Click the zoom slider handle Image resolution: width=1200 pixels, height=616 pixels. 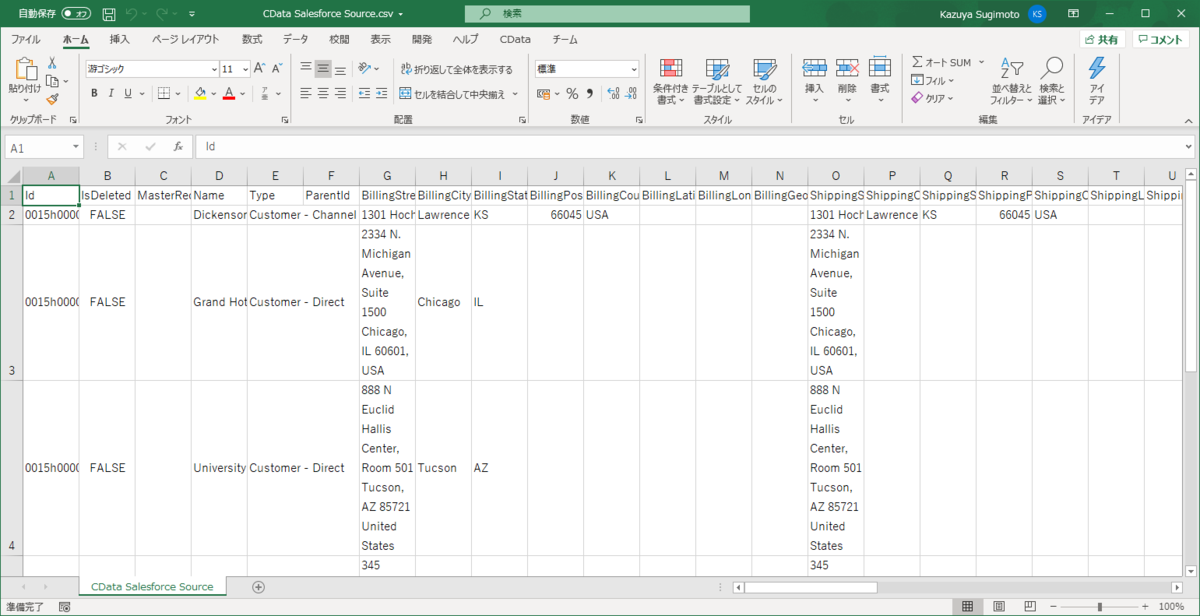[1099, 606]
